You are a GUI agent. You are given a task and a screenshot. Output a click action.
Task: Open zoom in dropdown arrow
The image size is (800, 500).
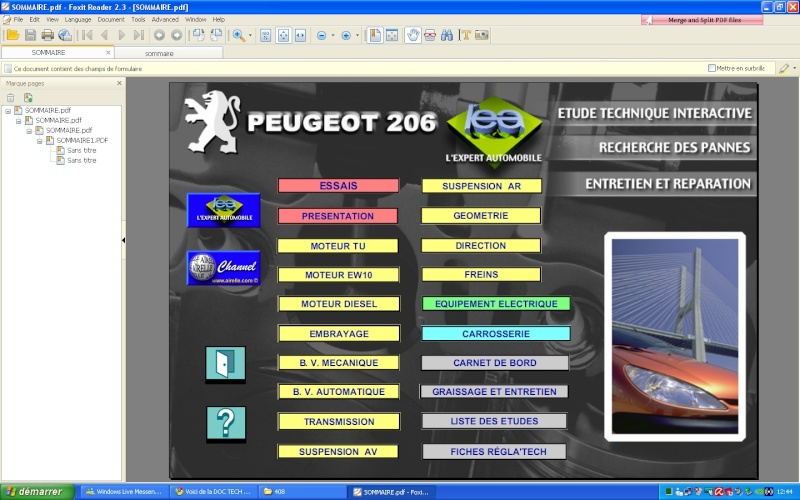tap(357, 35)
